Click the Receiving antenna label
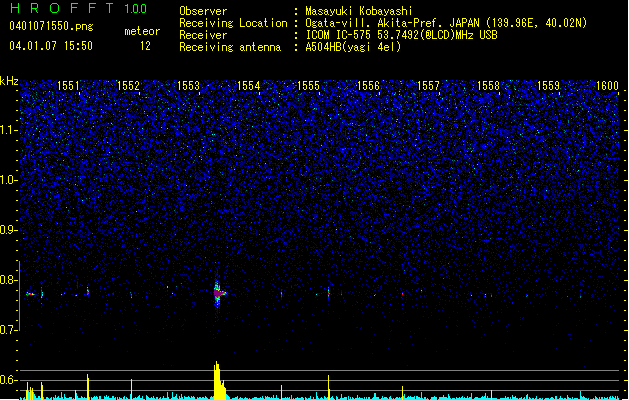This screenshot has width=629, height=400. [230, 47]
